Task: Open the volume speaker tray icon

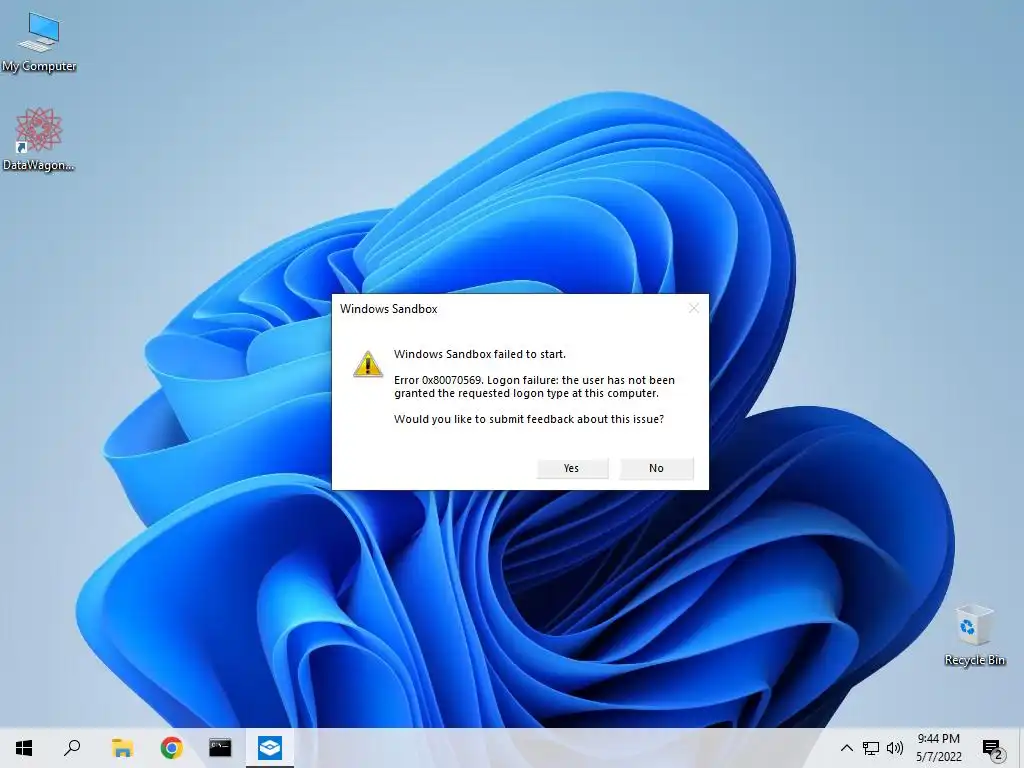Action: tap(895, 748)
